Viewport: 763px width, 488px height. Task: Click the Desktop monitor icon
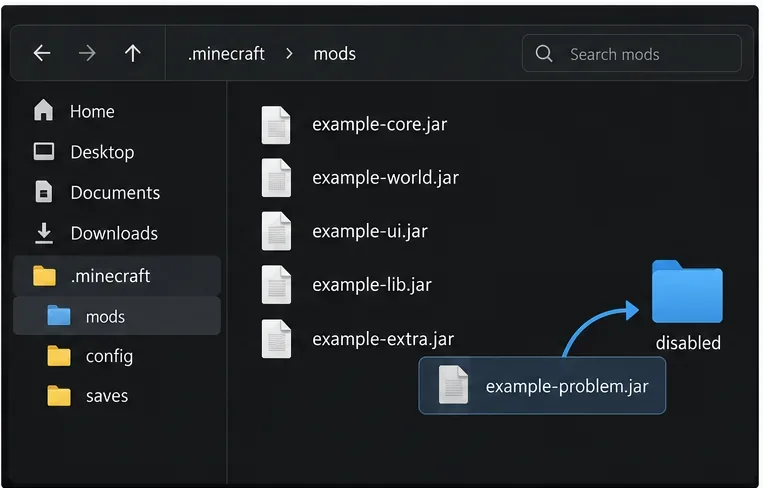[x=44, y=151]
